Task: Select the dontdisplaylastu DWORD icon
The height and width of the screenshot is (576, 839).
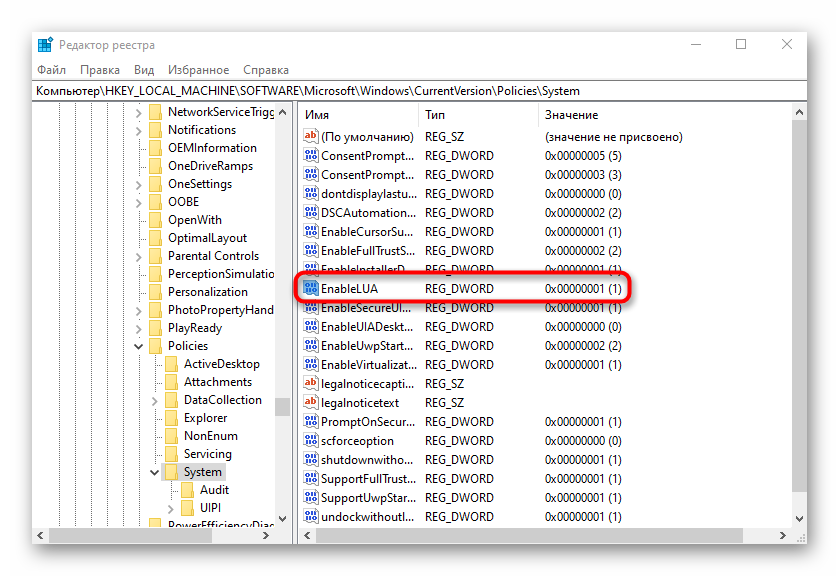Action: pos(310,194)
